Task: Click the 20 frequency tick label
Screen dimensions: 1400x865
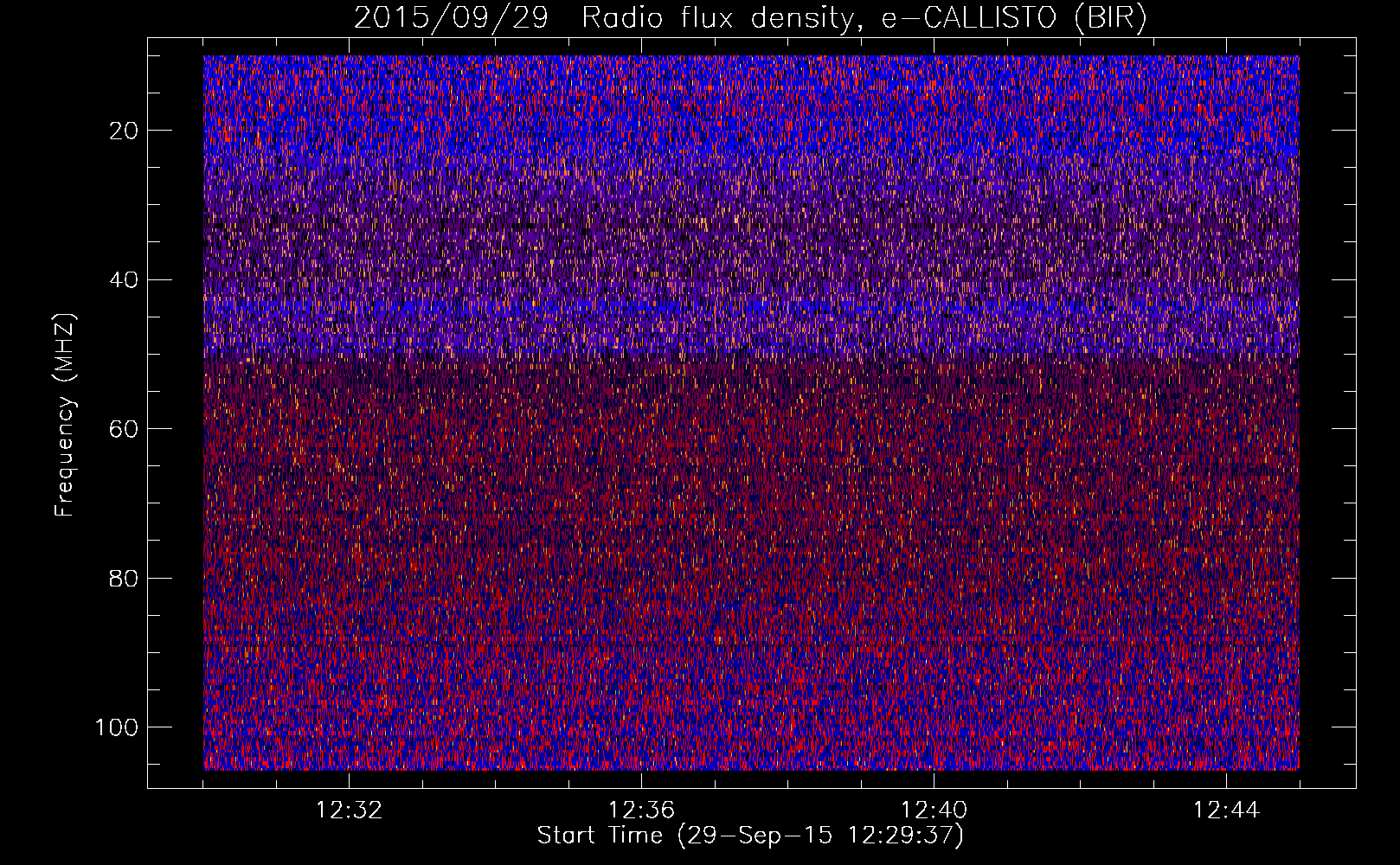Action: tap(124, 131)
